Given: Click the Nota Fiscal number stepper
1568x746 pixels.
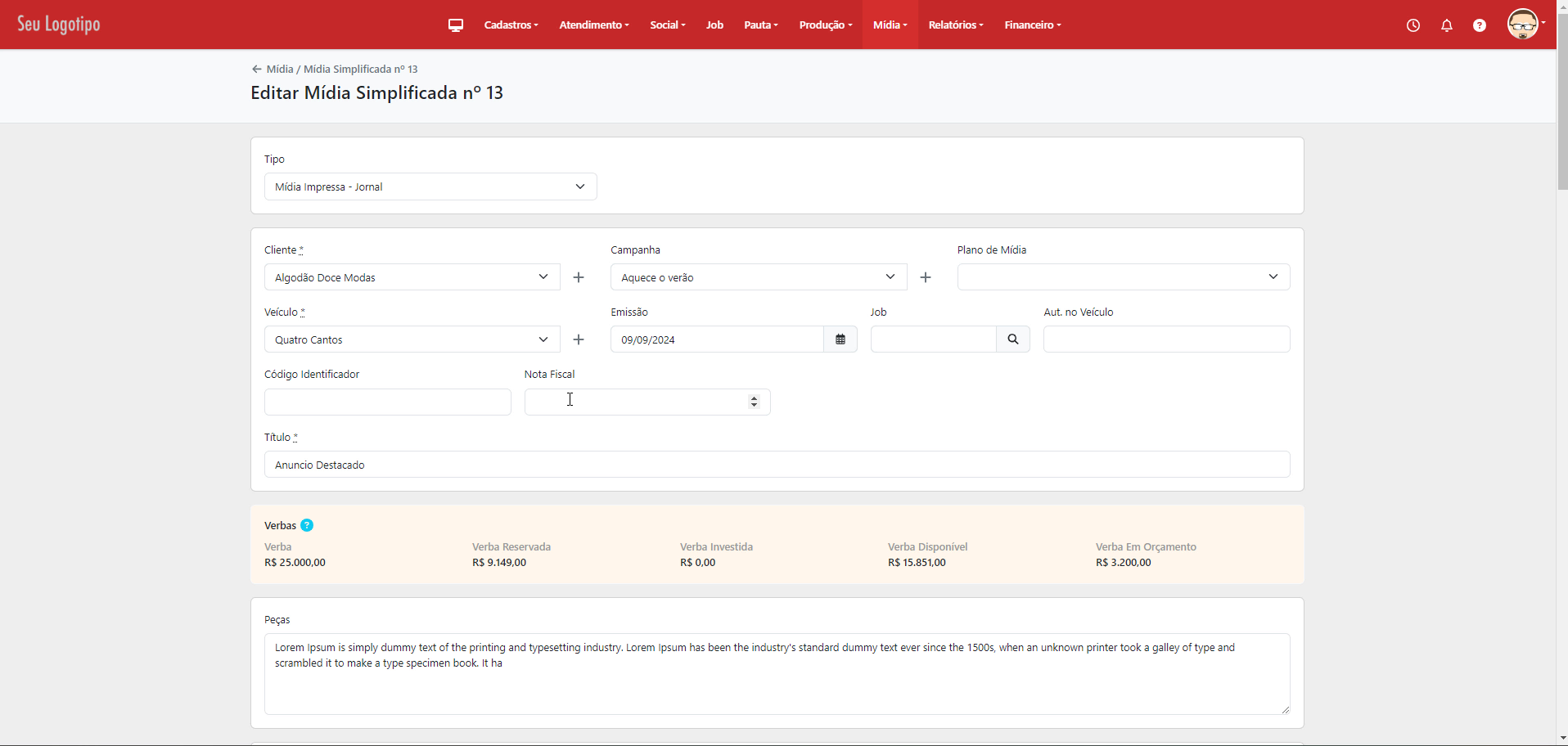Looking at the screenshot, I should (754, 402).
